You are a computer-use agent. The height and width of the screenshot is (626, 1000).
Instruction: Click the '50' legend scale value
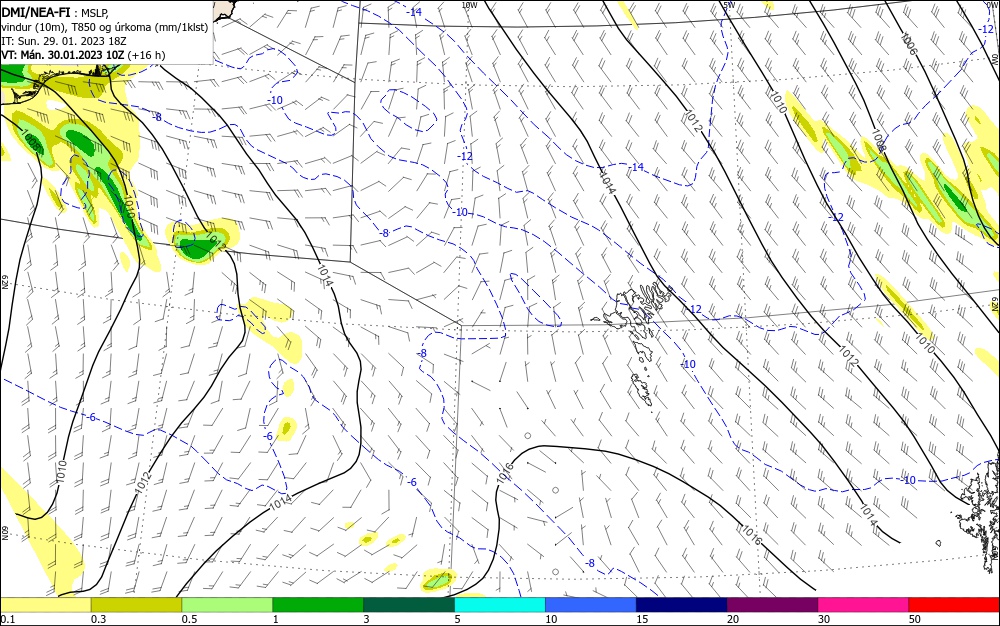click(x=915, y=619)
